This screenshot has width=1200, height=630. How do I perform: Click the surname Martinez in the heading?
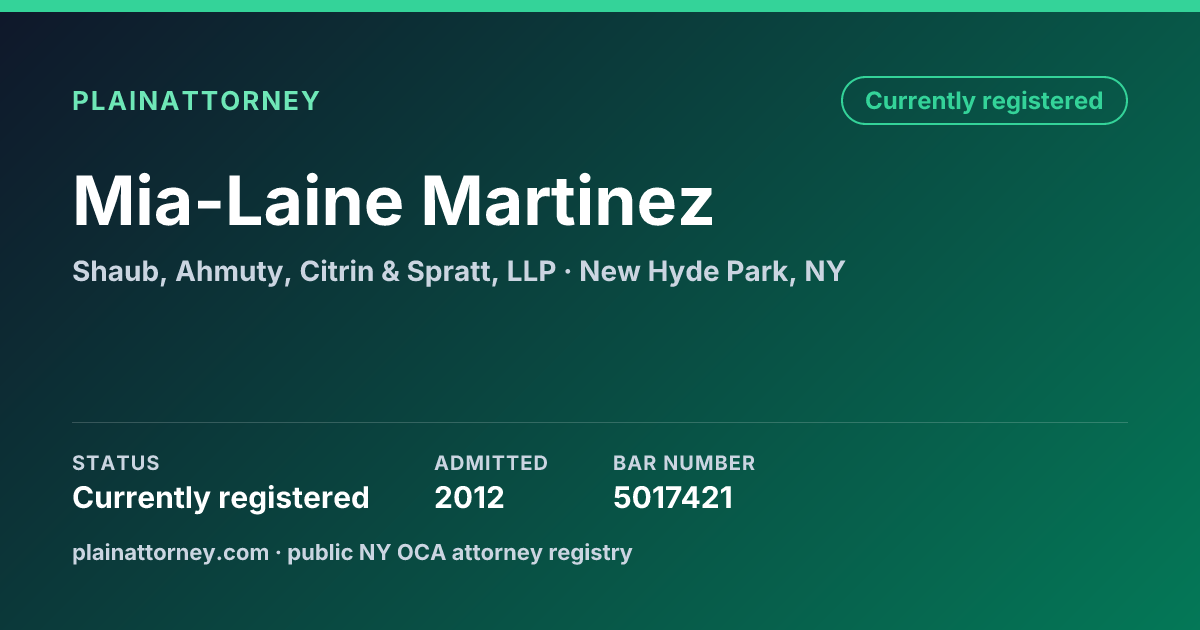coord(567,201)
